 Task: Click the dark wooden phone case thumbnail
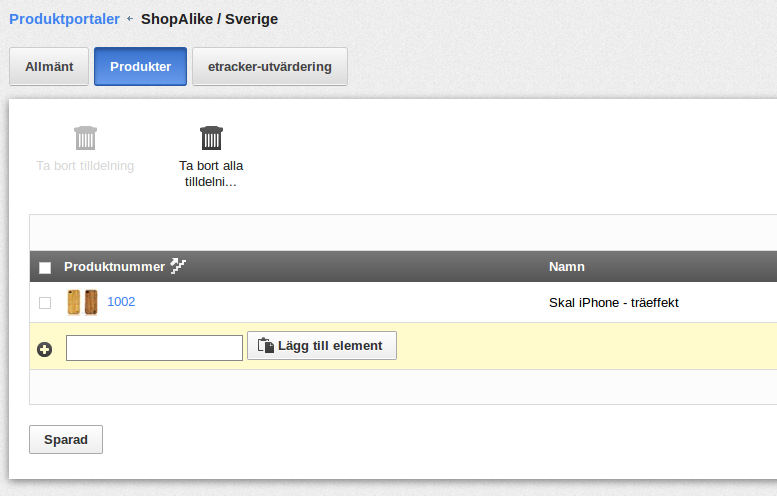[x=91, y=302]
